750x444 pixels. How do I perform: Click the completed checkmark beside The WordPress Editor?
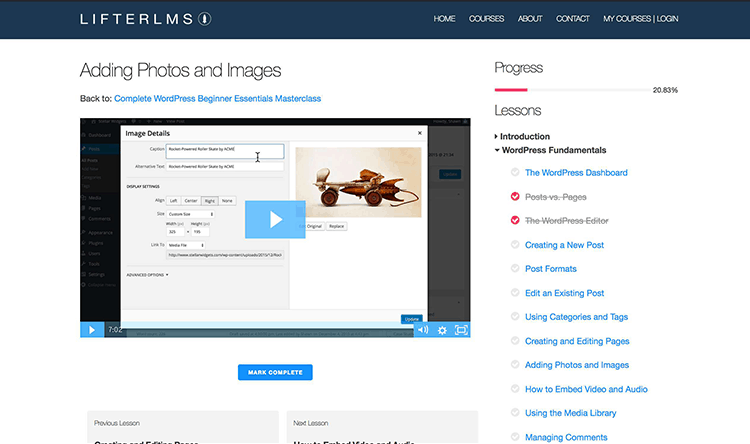pyautogui.click(x=515, y=220)
